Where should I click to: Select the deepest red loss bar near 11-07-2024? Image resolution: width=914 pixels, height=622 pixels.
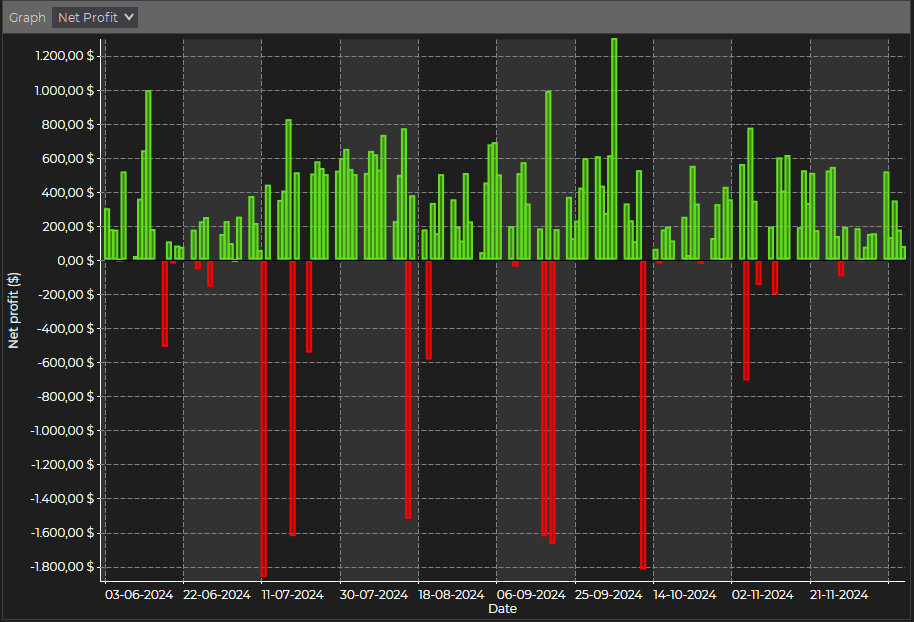(263, 418)
